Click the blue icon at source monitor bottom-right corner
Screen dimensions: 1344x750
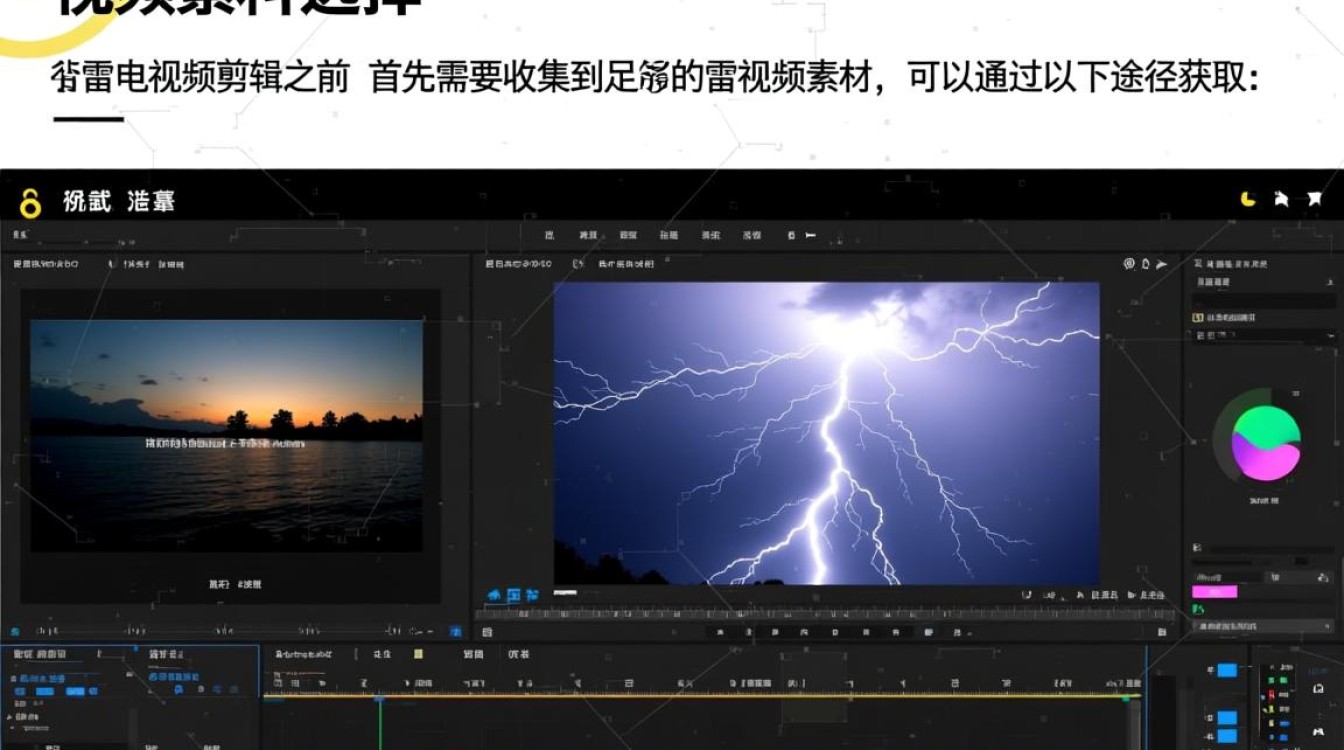(455, 632)
